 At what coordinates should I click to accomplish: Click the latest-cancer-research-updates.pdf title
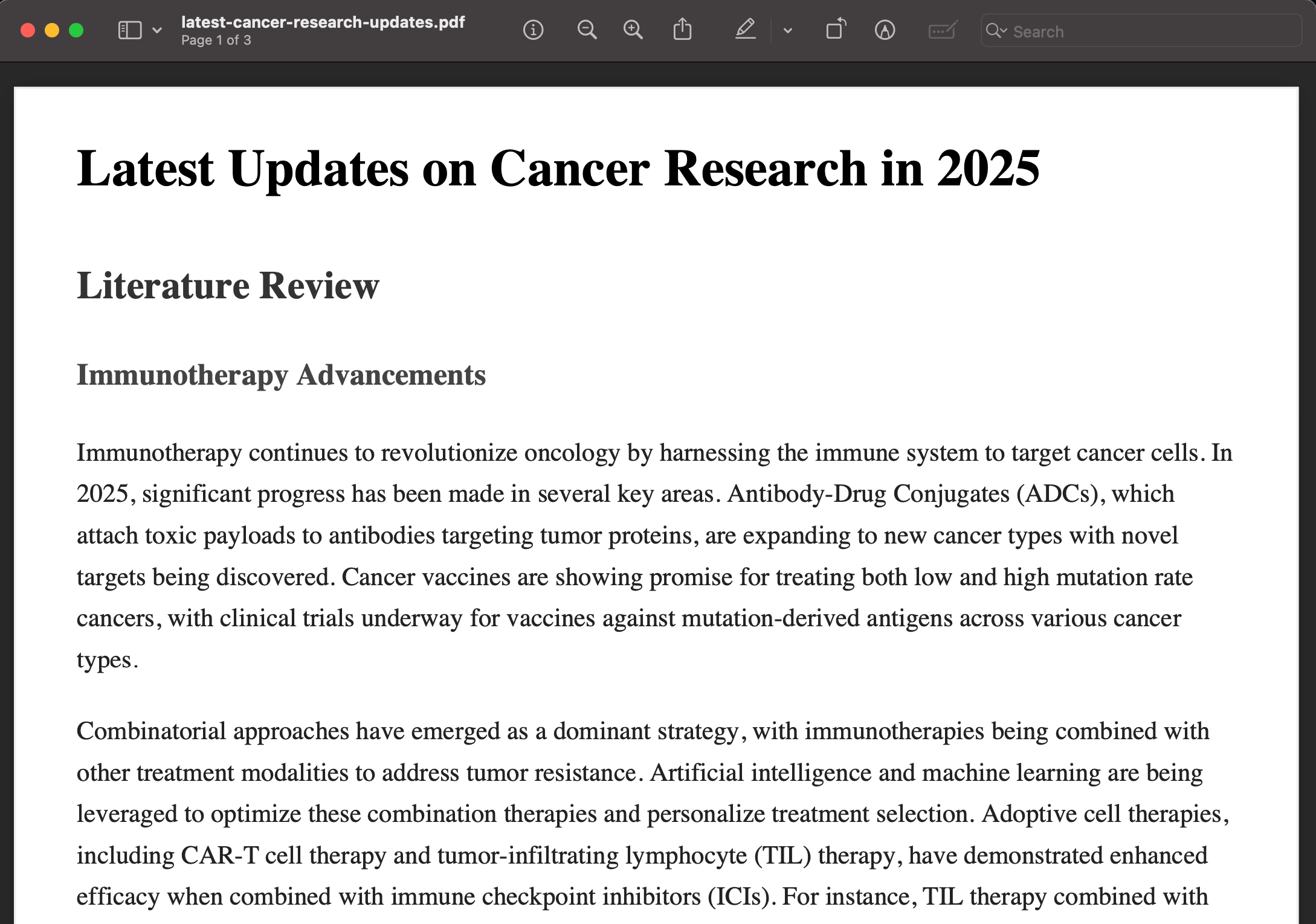pyautogui.click(x=323, y=22)
